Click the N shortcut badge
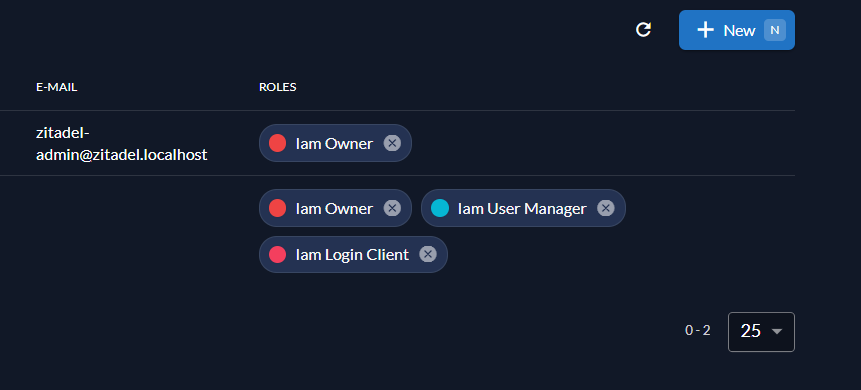The width and height of the screenshot is (861, 390). tap(775, 30)
